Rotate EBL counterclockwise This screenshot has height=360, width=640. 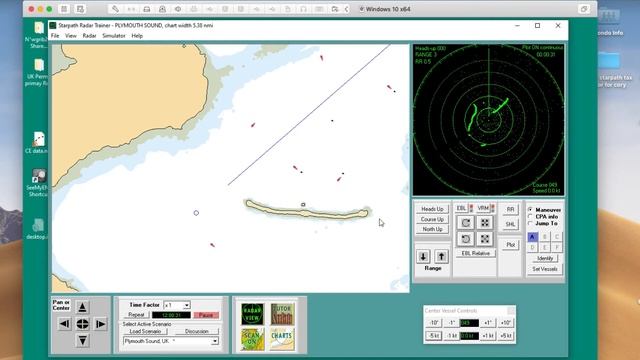tap(466, 239)
